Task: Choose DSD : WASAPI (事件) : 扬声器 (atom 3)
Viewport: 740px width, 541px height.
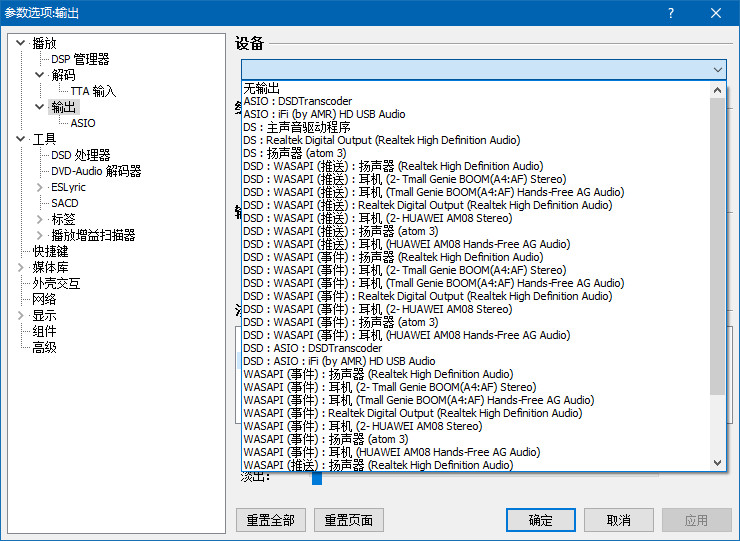Action: click(476, 322)
